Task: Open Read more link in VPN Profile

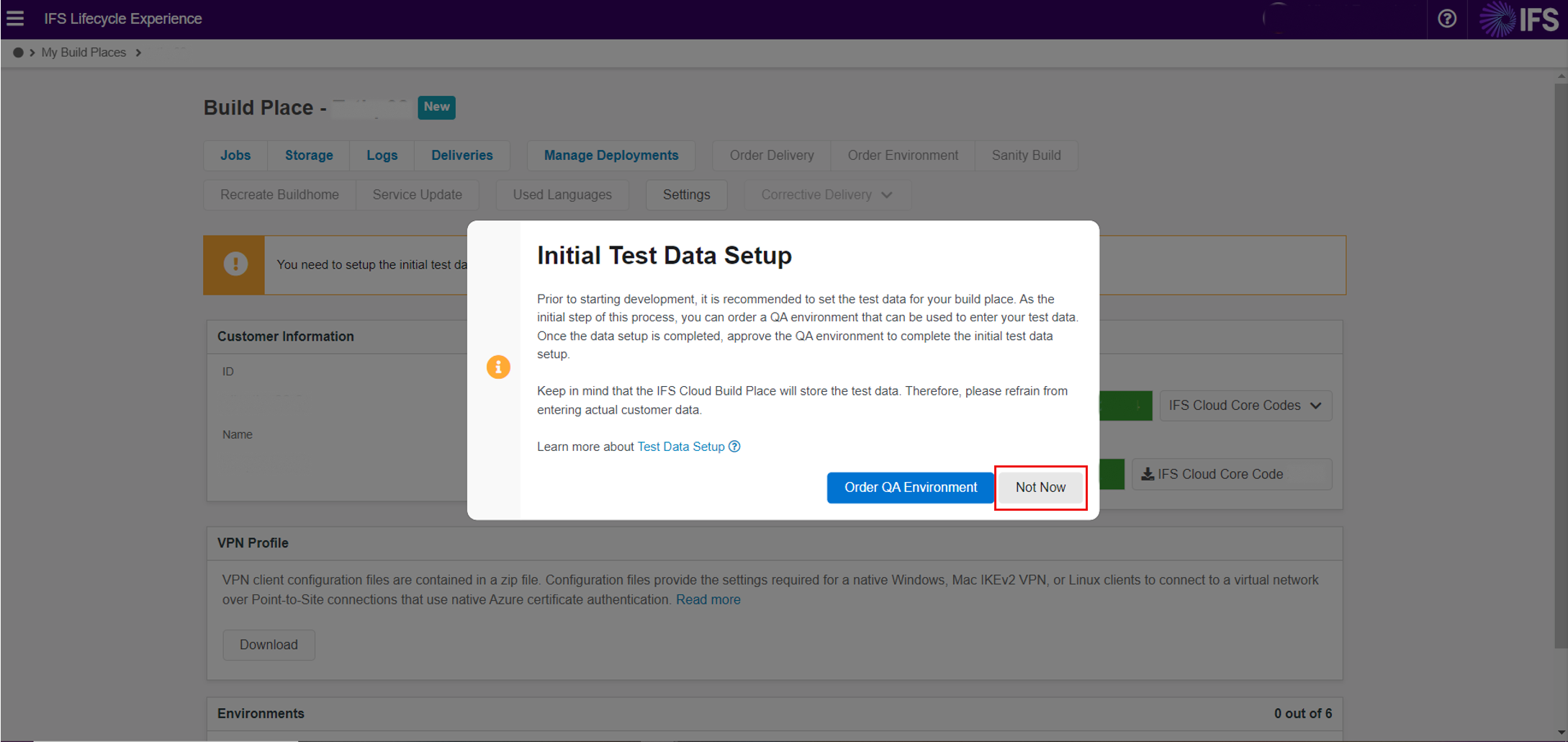Action: click(708, 599)
